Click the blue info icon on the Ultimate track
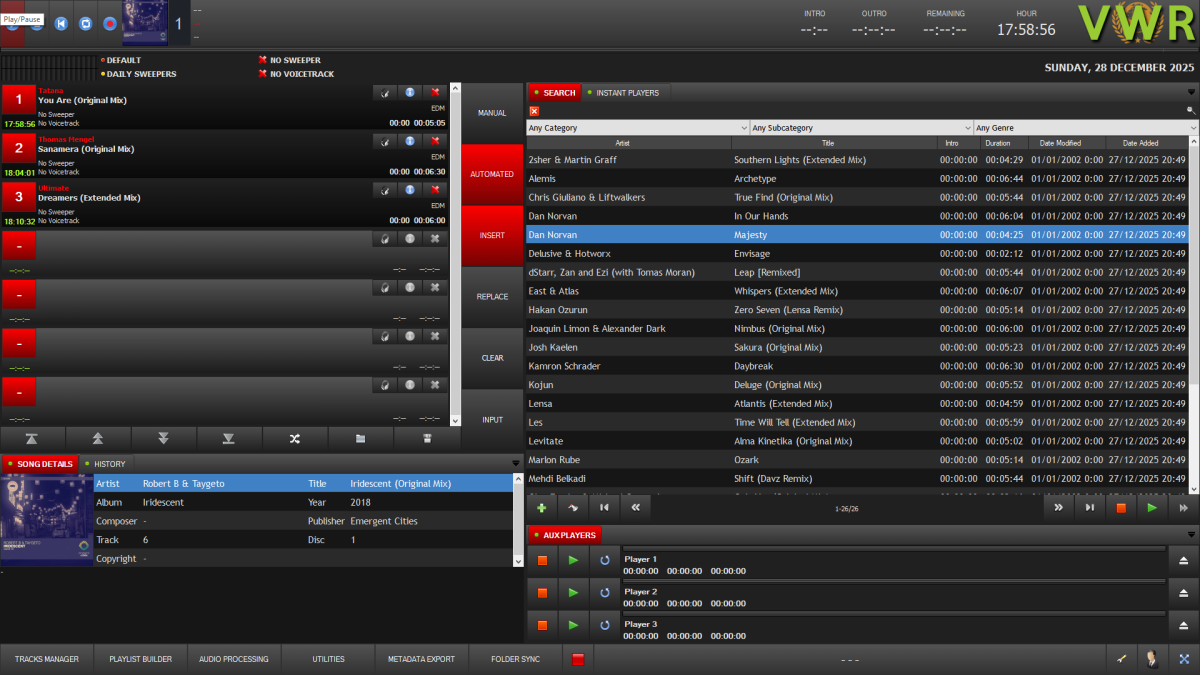This screenshot has width=1200, height=675. (x=412, y=189)
